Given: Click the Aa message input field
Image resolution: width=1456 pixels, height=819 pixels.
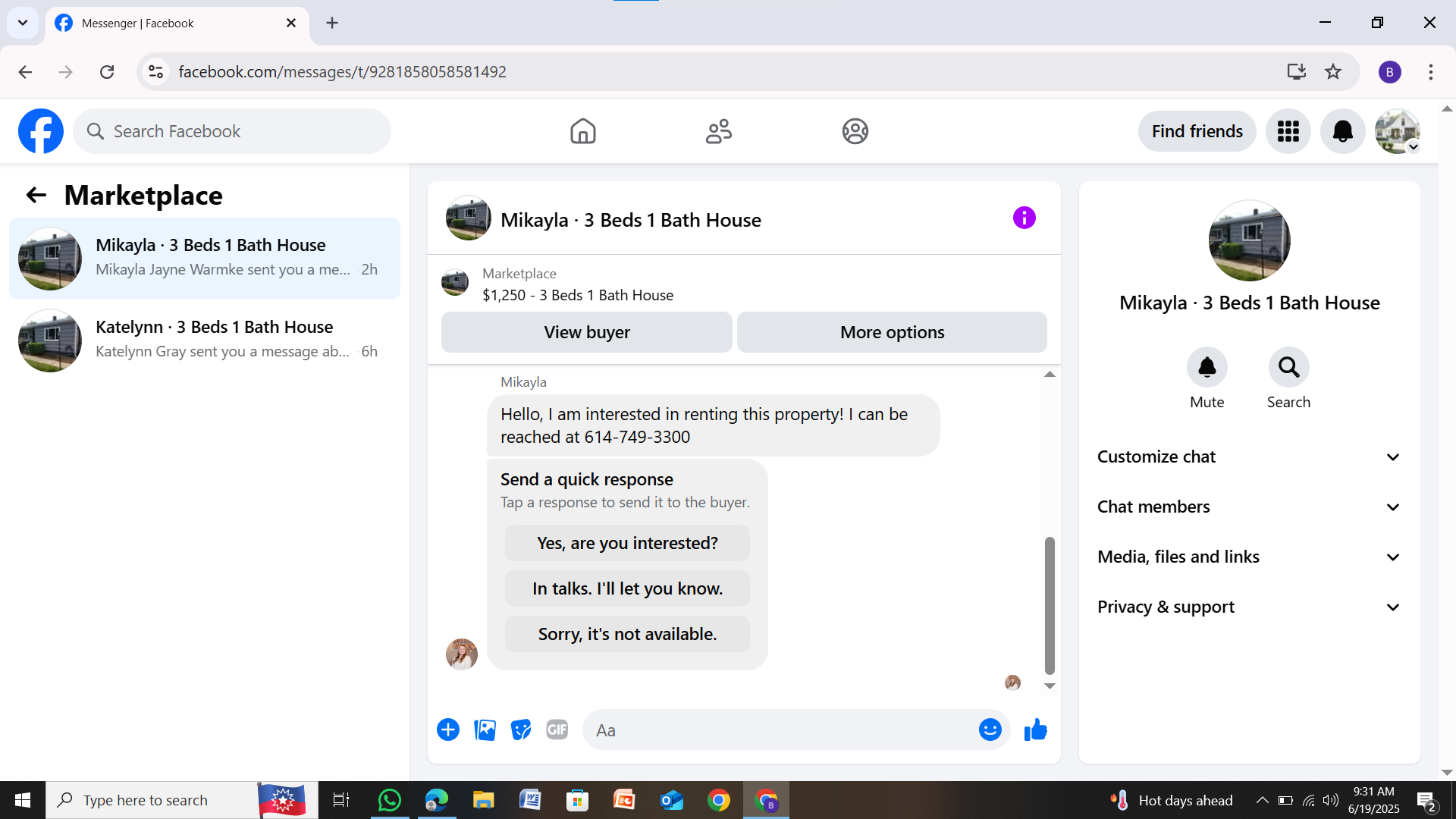Looking at the screenshot, I should [x=781, y=730].
